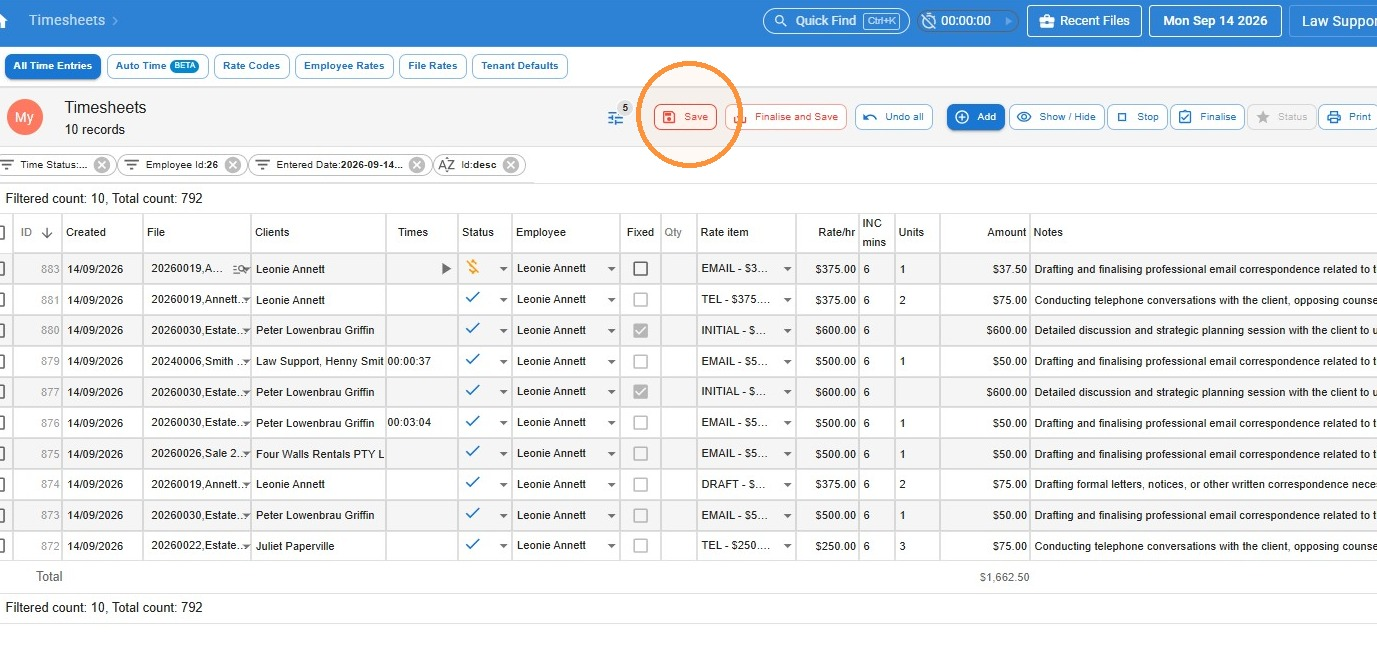
Task: Remove the Employee Id:26 filter chip
Action: coord(232,165)
